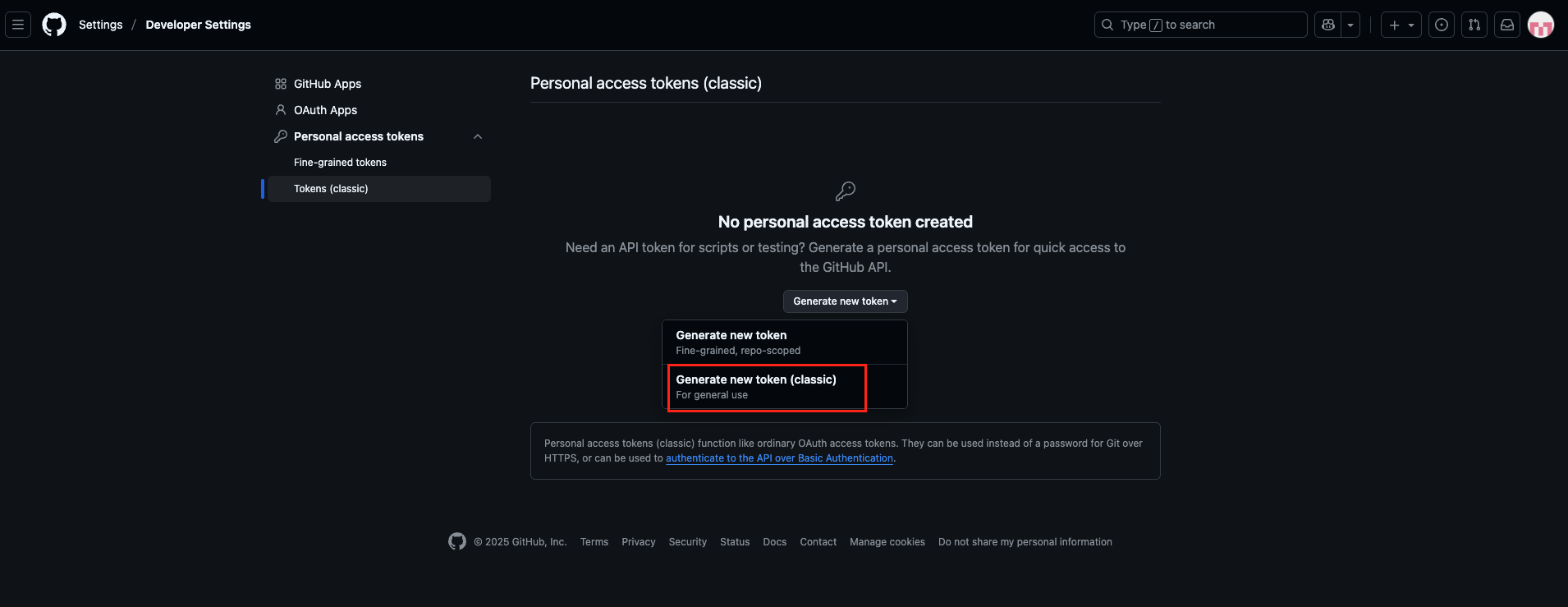Screen dimensions: 1568x607
Task: Collapse the Personal access tokens section
Action: pos(478,136)
